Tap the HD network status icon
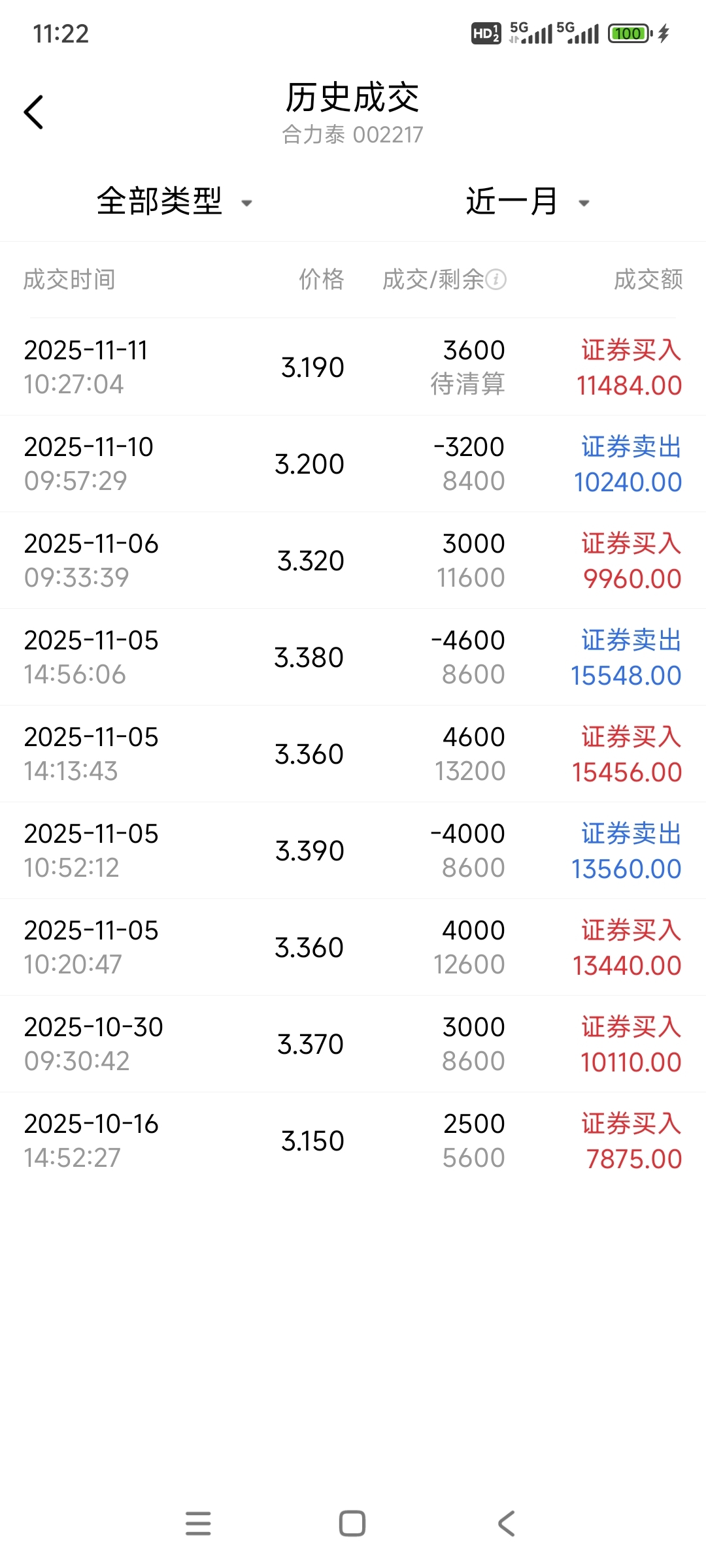The width and height of the screenshot is (706, 1568). [486, 33]
